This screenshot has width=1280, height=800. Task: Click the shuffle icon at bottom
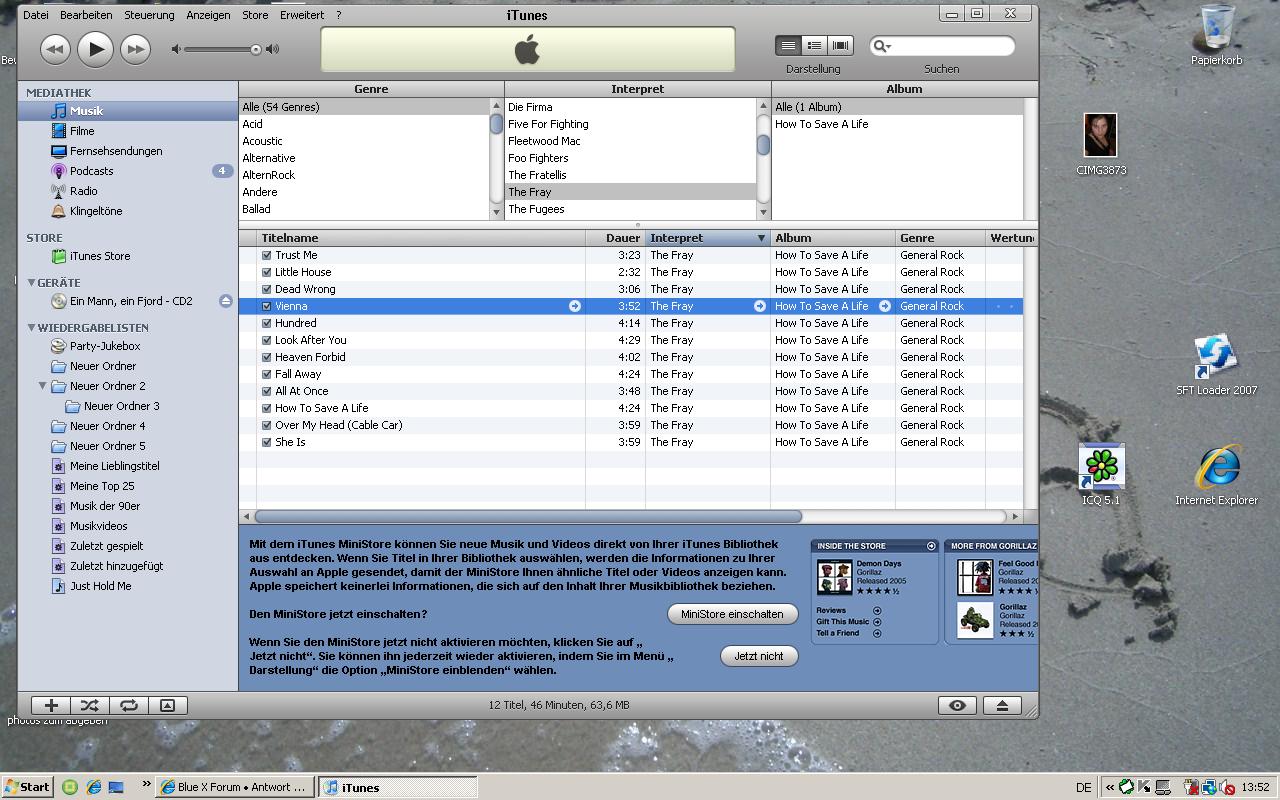tap(90, 705)
